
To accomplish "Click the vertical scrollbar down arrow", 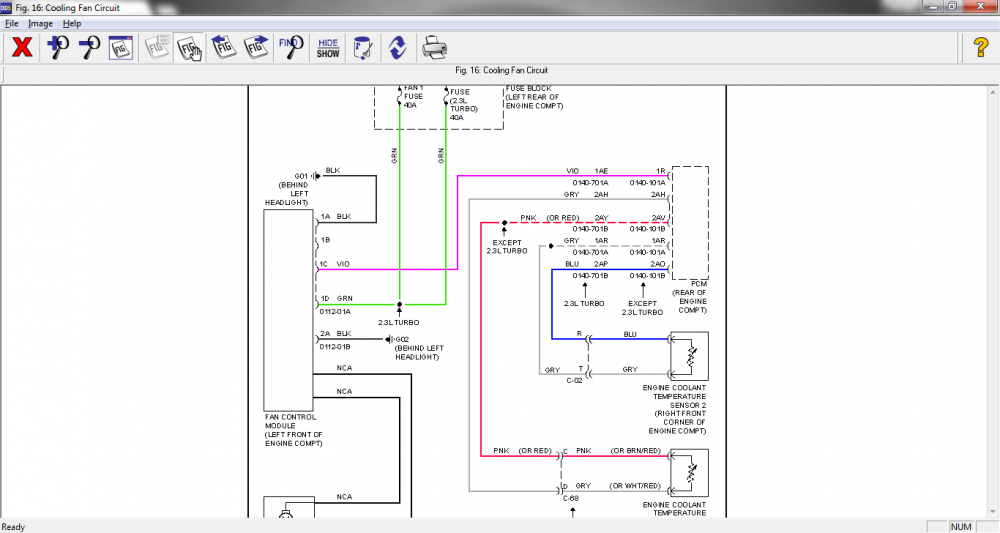I will (994, 512).
